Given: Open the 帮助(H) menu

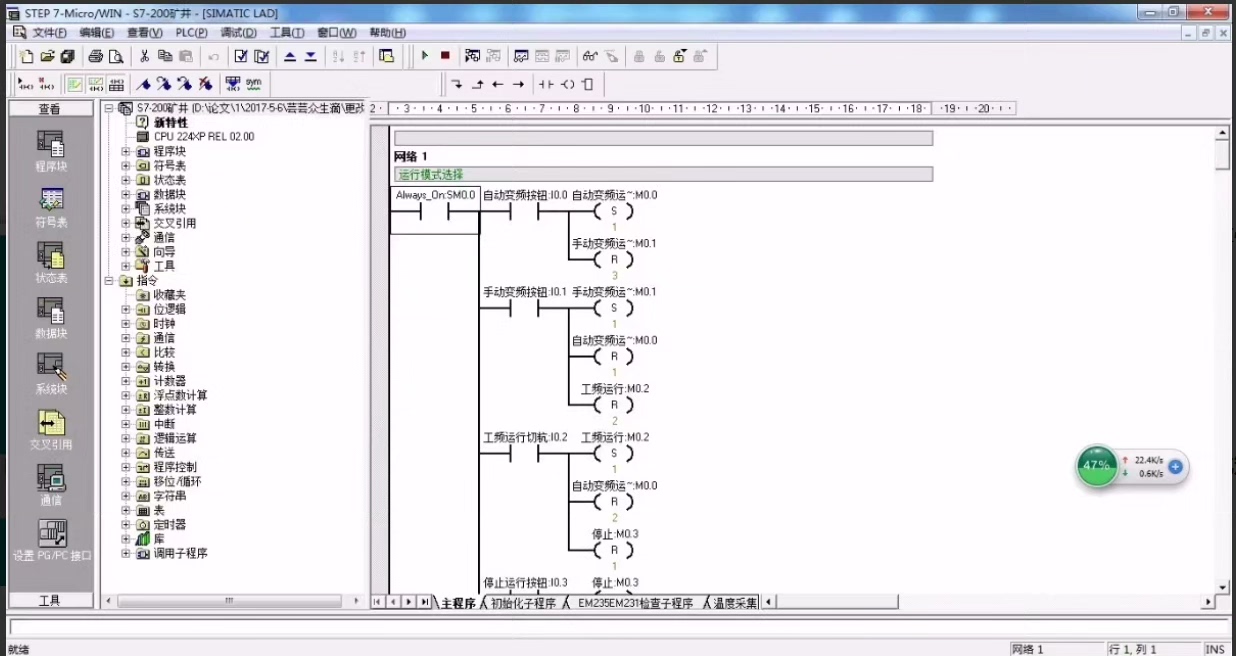Looking at the screenshot, I should [x=387, y=33].
